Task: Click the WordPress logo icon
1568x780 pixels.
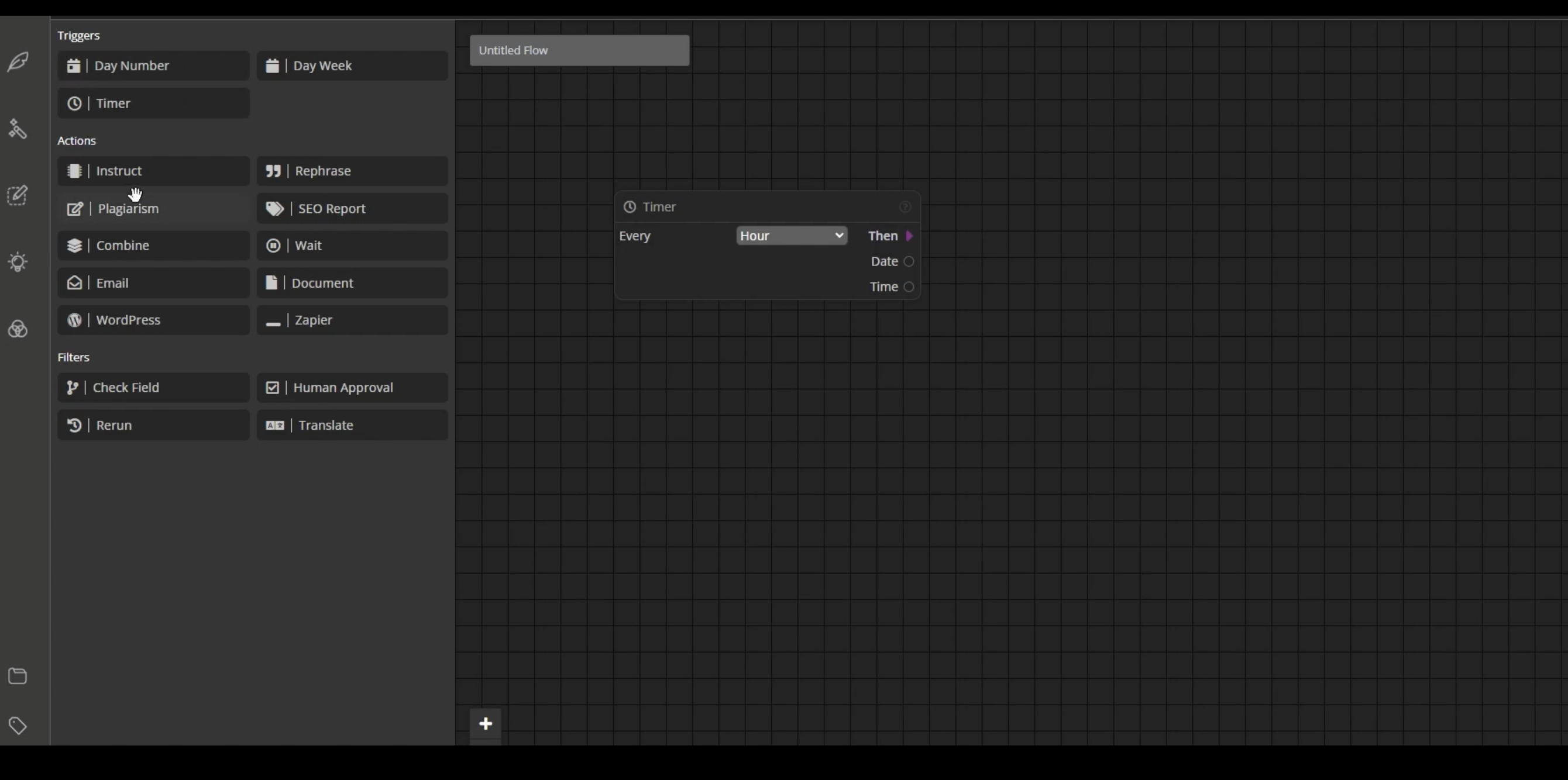Action: pyautogui.click(x=74, y=320)
